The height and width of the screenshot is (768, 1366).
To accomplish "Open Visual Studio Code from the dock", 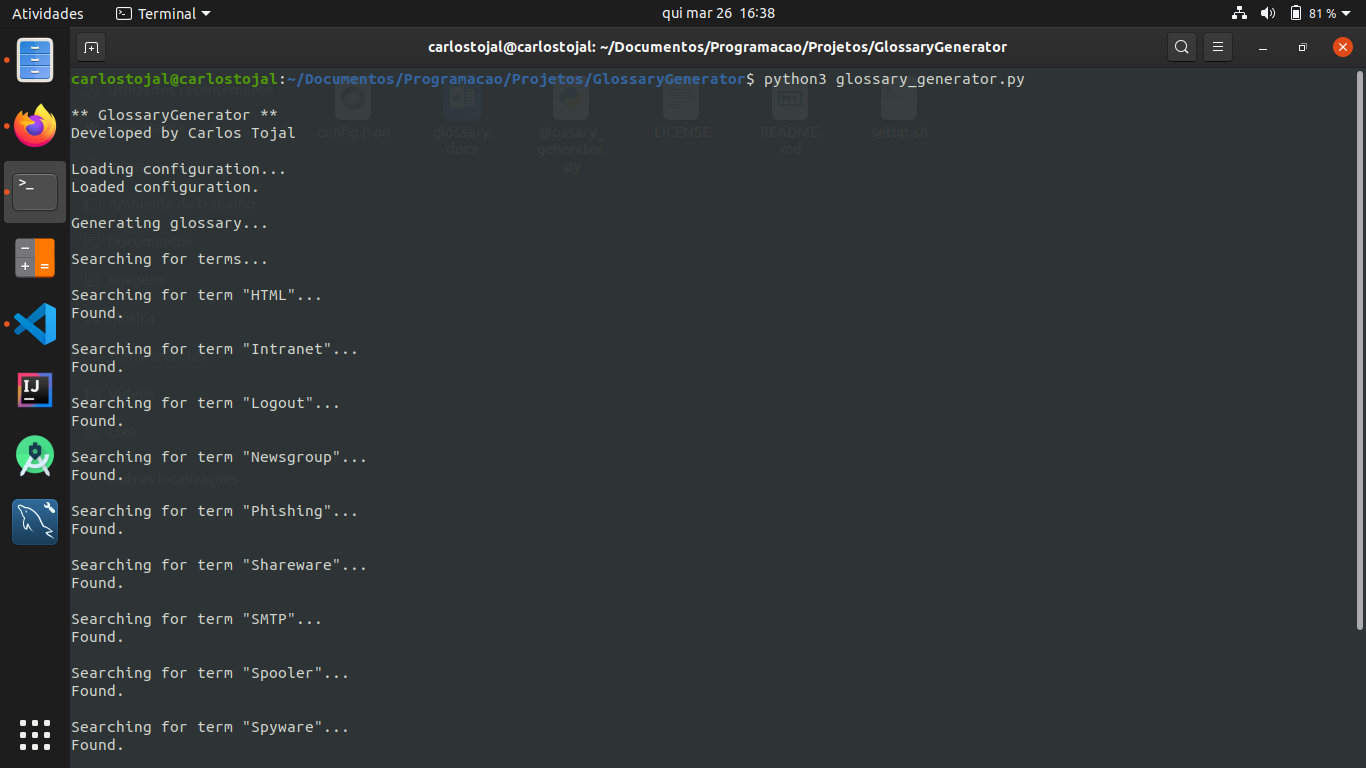I will (x=35, y=324).
